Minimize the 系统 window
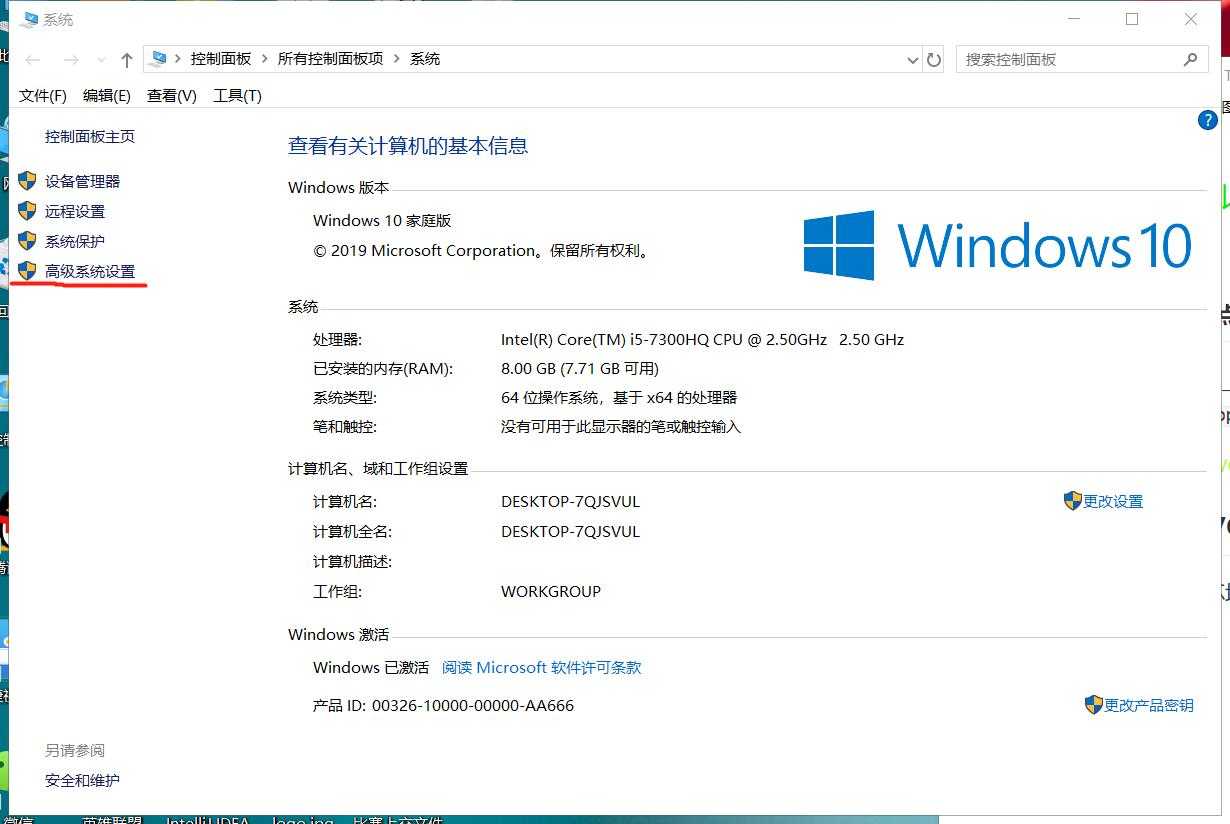The width and height of the screenshot is (1230, 824). click(1074, 19)
